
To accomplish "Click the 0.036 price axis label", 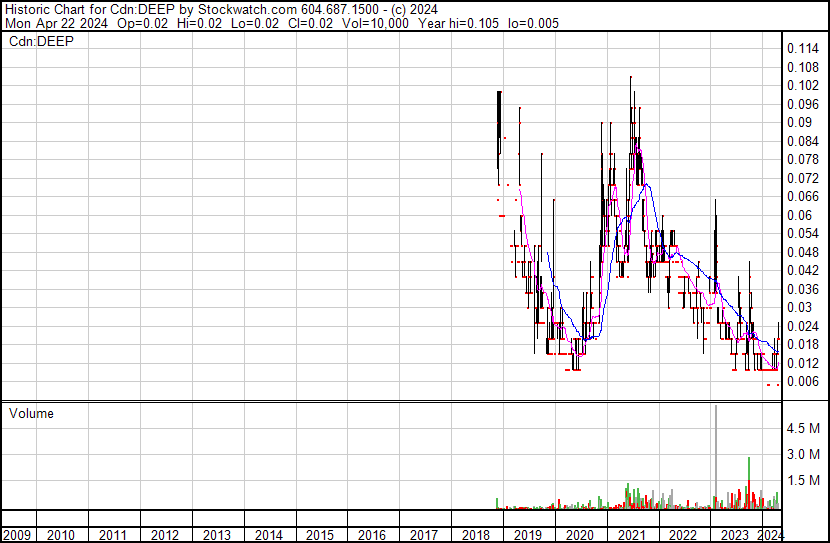I will 803,289.
